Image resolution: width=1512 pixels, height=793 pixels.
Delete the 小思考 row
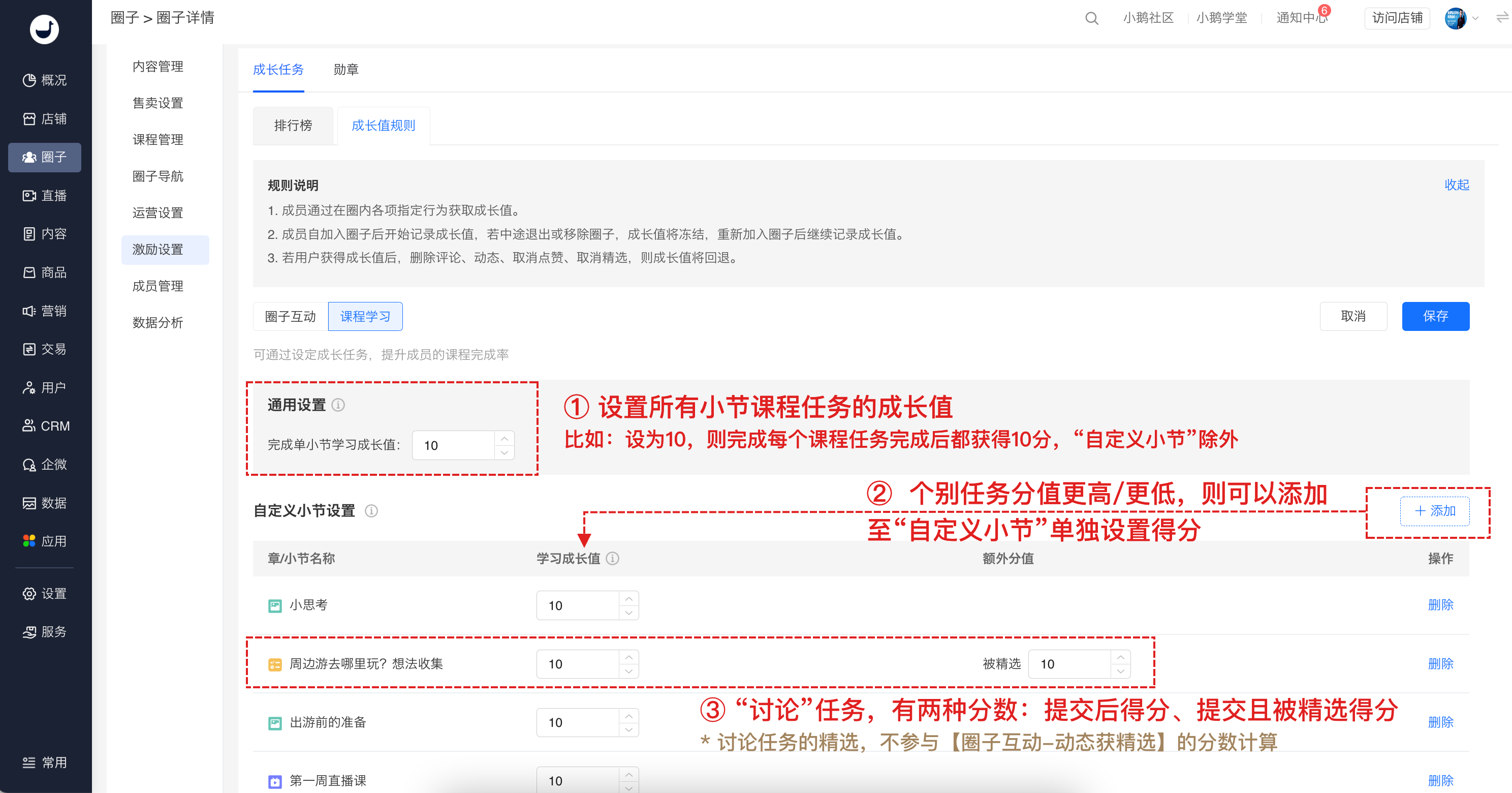pos(1440,605)
